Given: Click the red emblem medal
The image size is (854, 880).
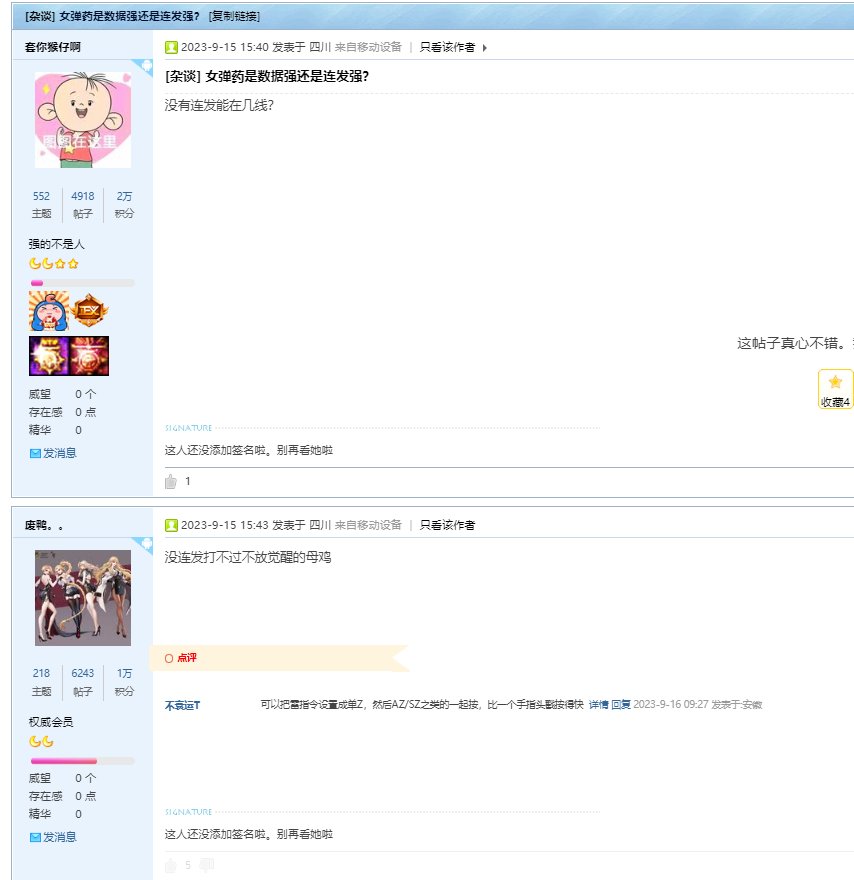Looking at the screenshot, I should click(89, 356).
